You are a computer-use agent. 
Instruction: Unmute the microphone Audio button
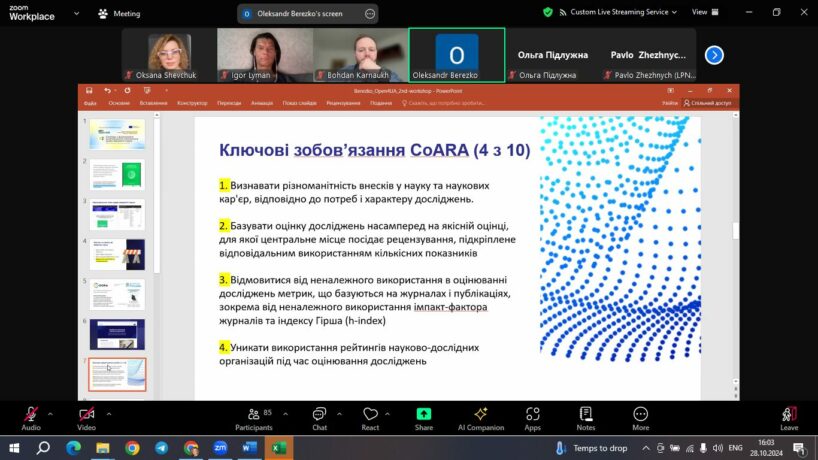[x=31, y=416]
